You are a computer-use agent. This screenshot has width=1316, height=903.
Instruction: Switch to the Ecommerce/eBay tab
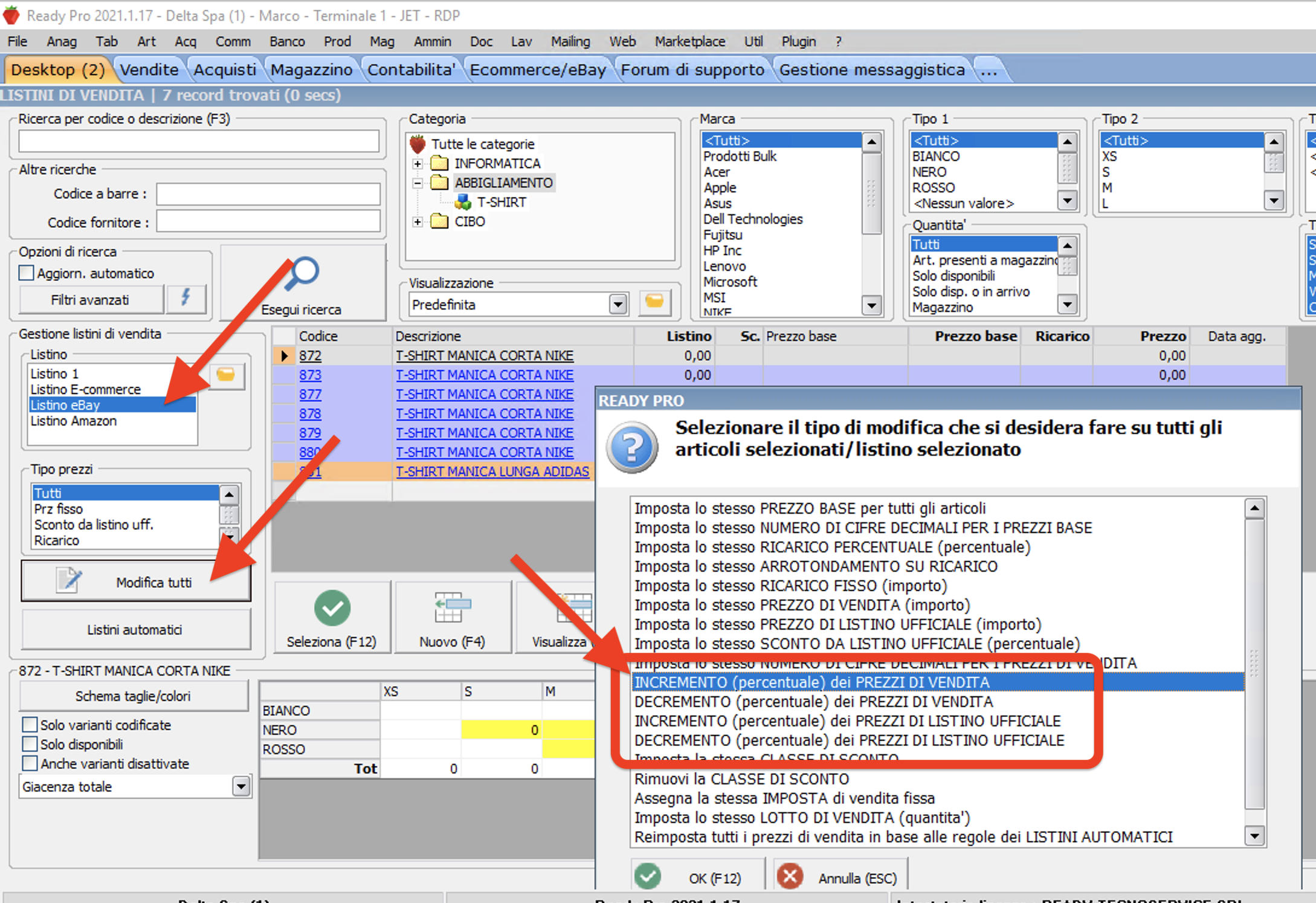538,70
